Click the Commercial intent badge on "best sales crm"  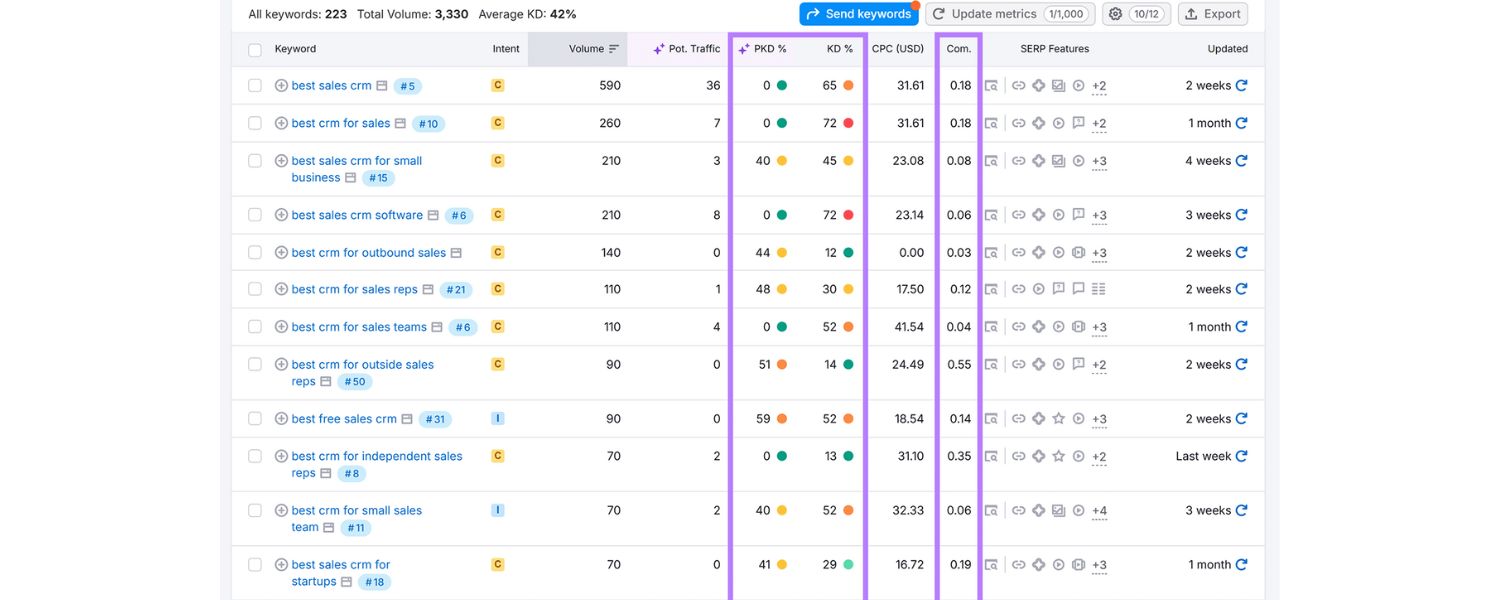pyautogui.click(x=497, y=85)
